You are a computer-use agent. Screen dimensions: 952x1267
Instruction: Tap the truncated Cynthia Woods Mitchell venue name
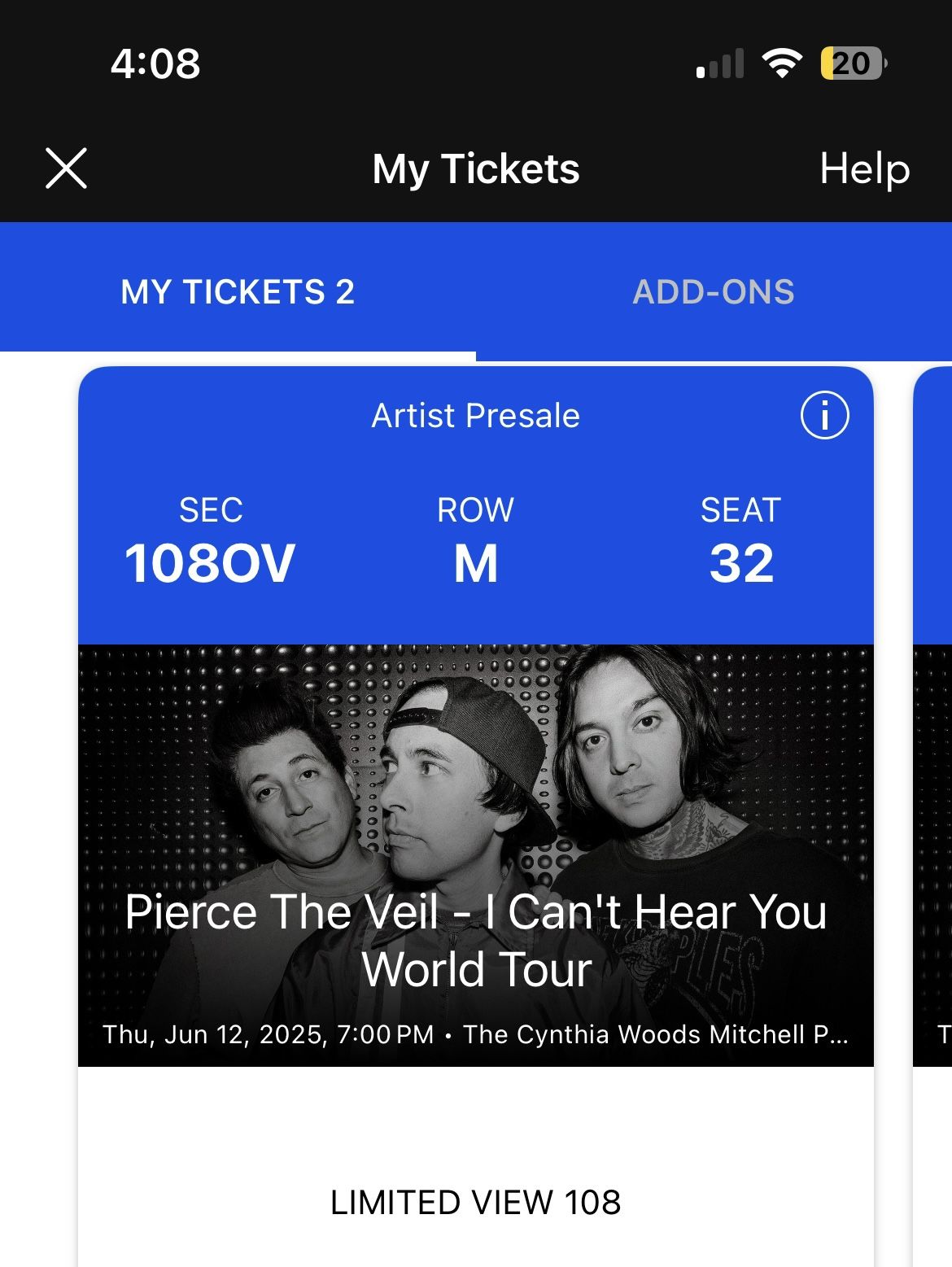(655, 1034)
